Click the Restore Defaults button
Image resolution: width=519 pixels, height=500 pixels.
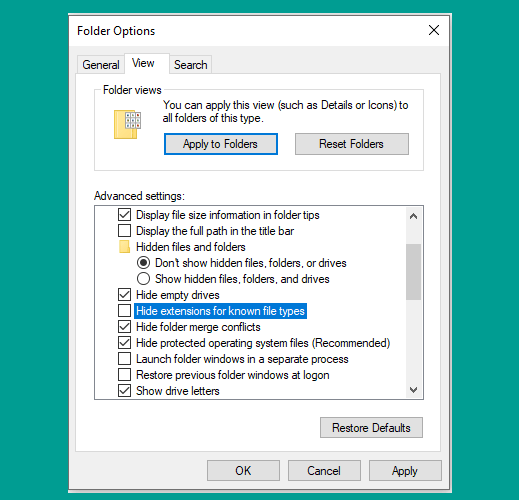coord(371,428)
